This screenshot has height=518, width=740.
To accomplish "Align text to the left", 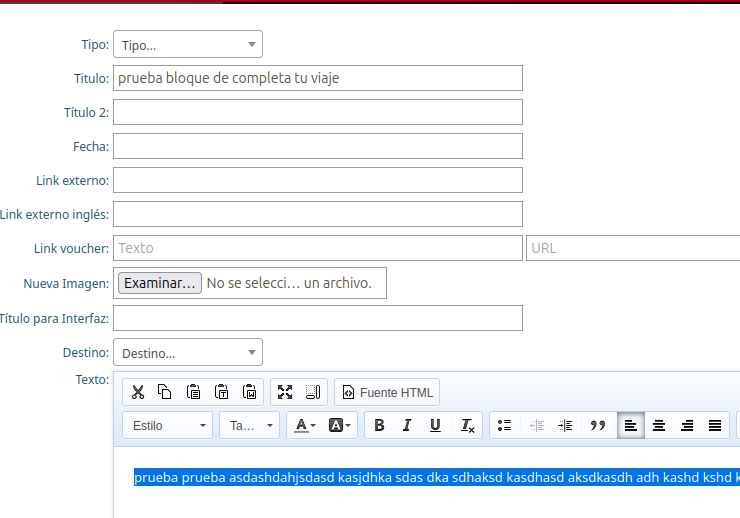I will [x=631, y=426].
